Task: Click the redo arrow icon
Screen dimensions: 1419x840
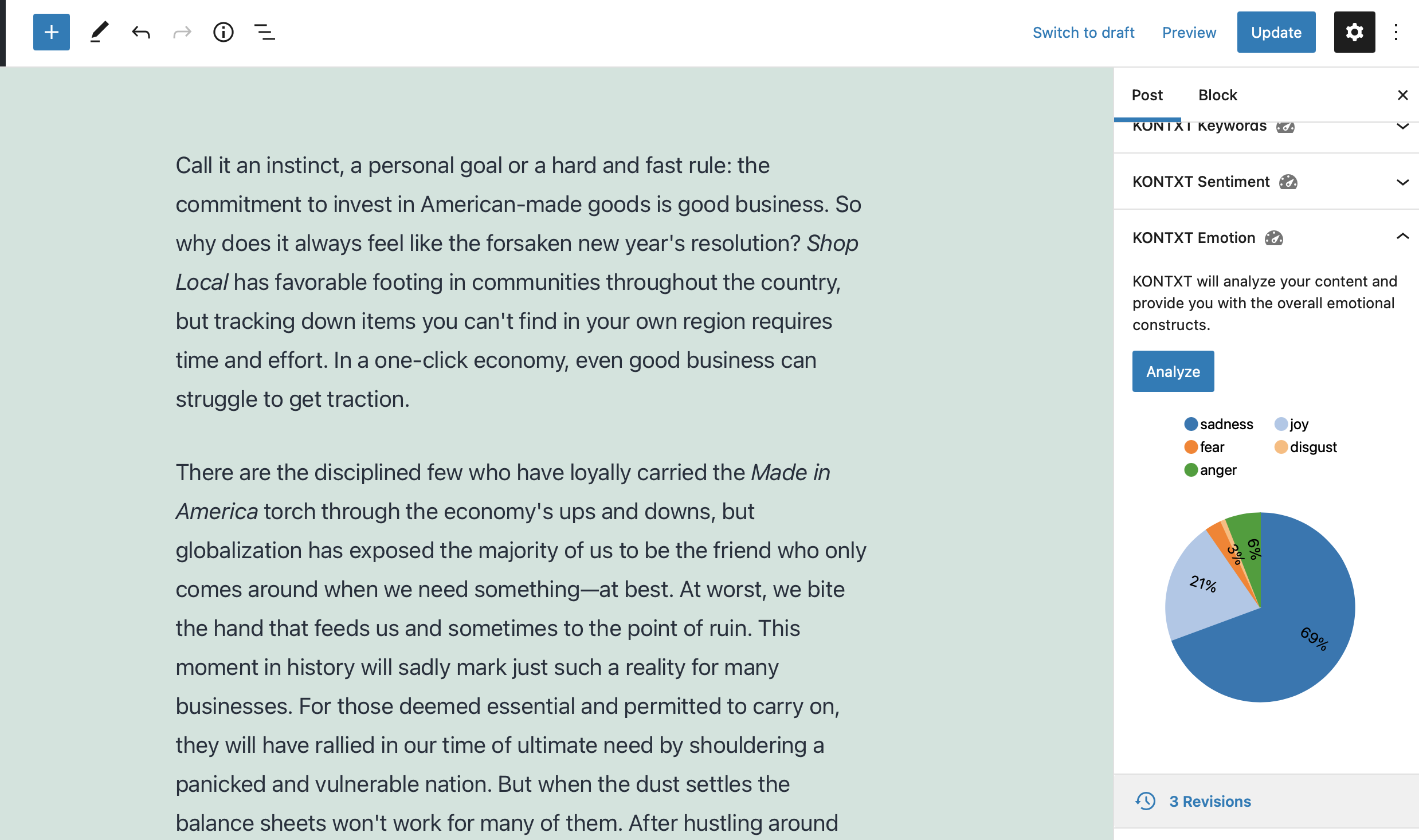Action: pos(182,32)
